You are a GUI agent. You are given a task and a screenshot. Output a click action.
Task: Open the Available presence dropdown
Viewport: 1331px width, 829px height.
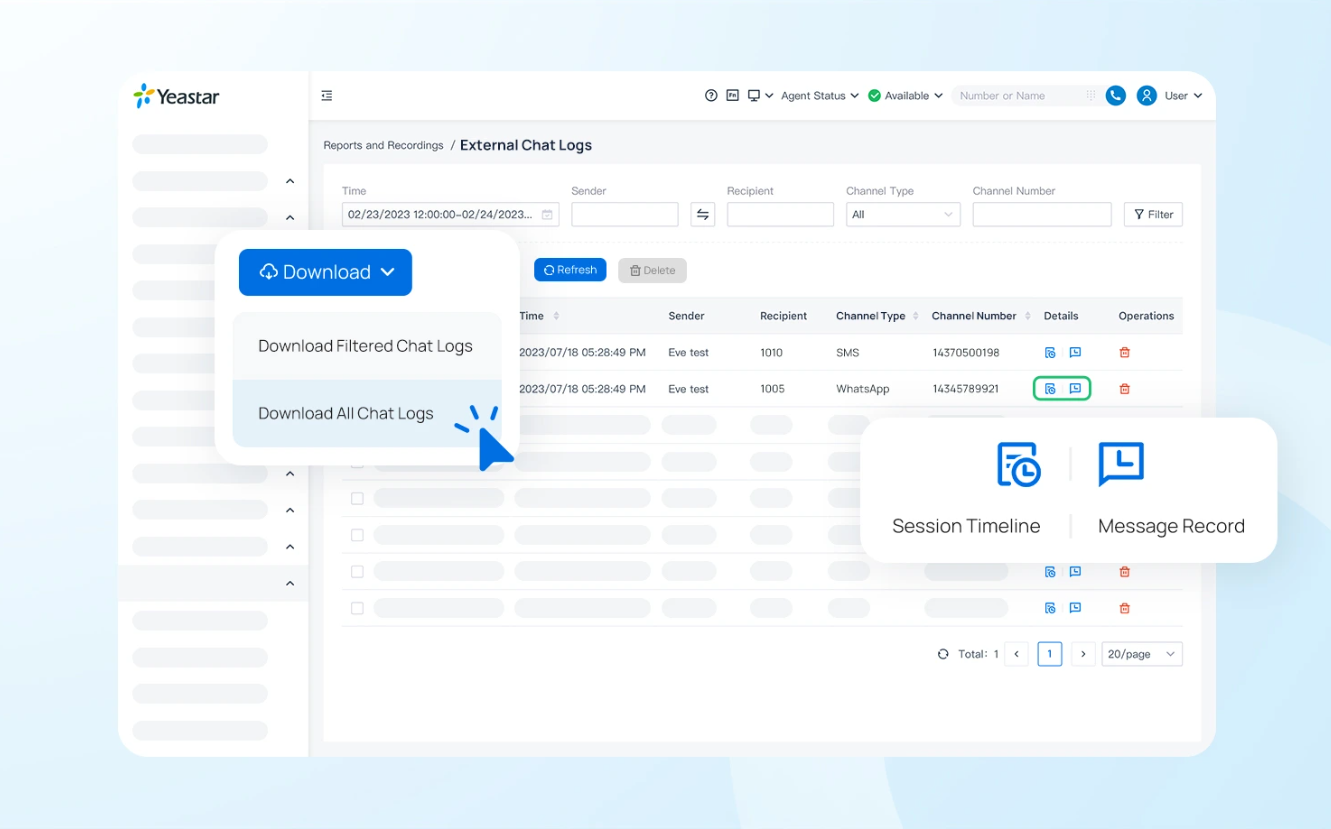tap(905, 96)
